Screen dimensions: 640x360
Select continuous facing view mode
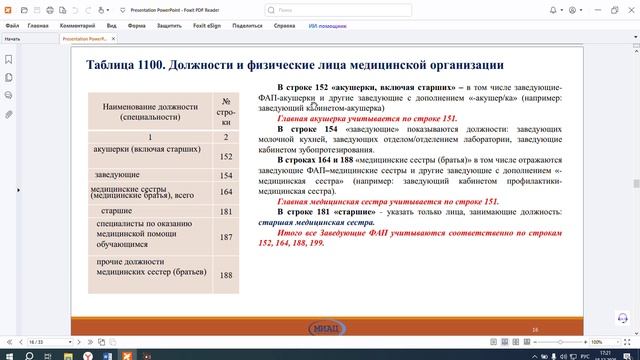click(527, 342)
